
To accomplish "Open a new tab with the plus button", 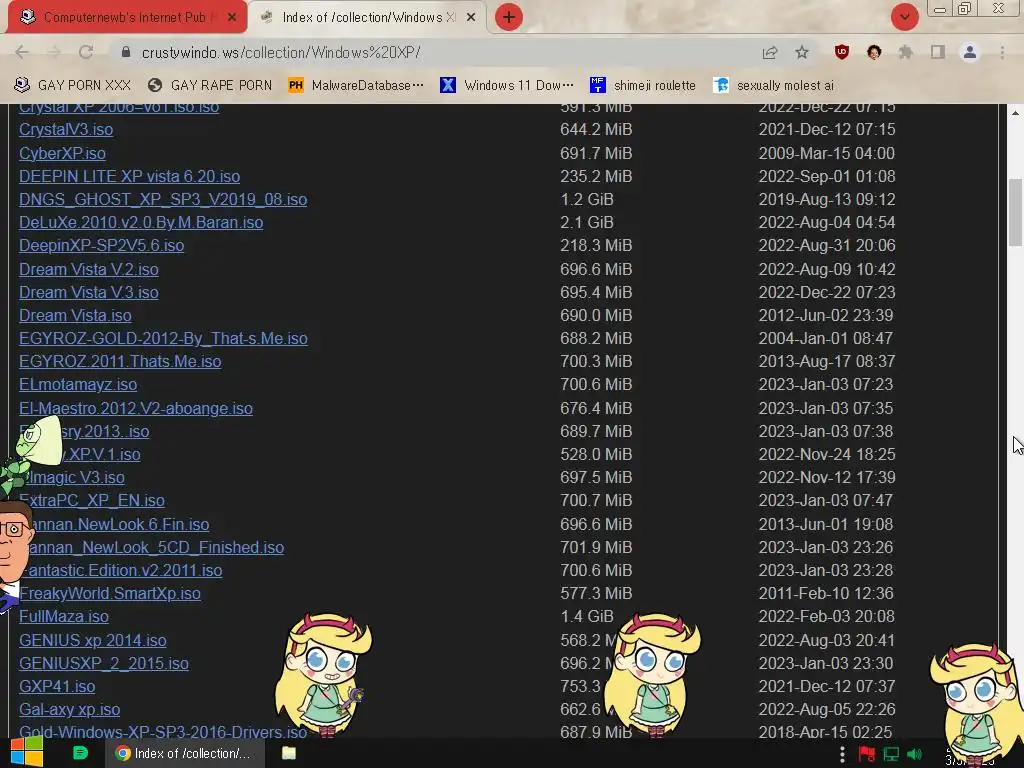I will tap(509, 17).
